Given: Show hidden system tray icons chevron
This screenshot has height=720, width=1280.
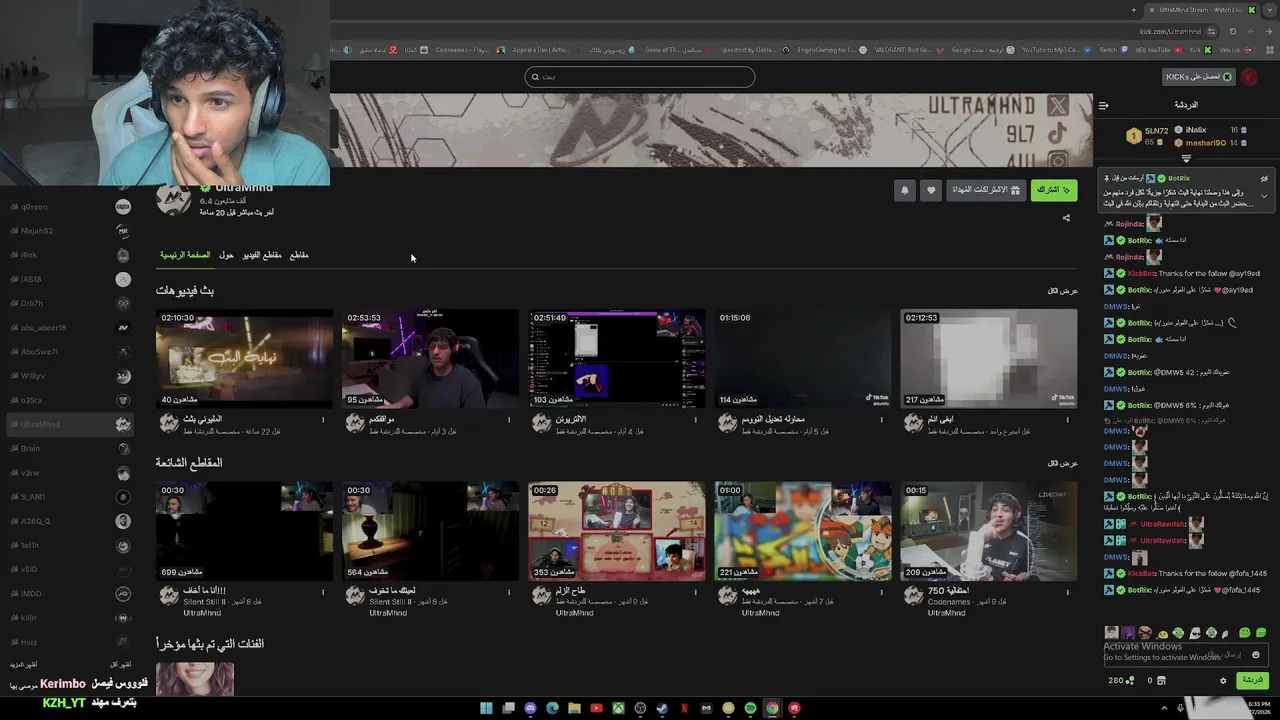Looking at the screenshot, I should pos(1164,708).
